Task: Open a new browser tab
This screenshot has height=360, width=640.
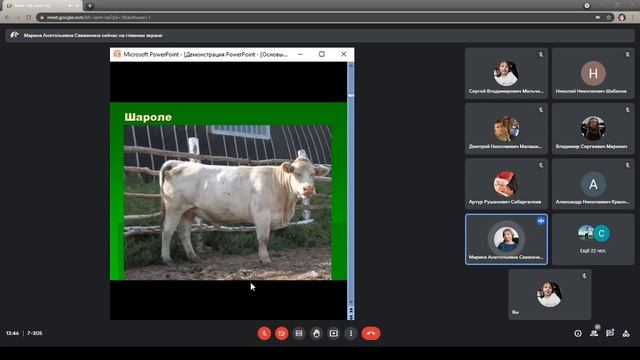Action: point(89,6)
